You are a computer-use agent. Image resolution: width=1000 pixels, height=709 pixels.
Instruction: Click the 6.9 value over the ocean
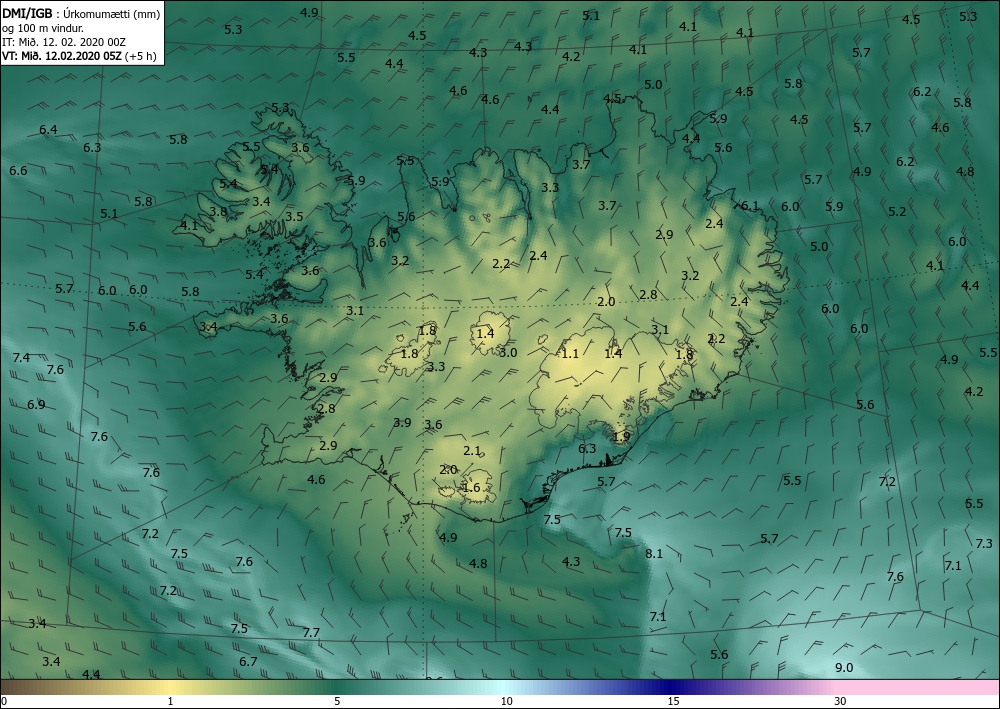click(36, 404)
